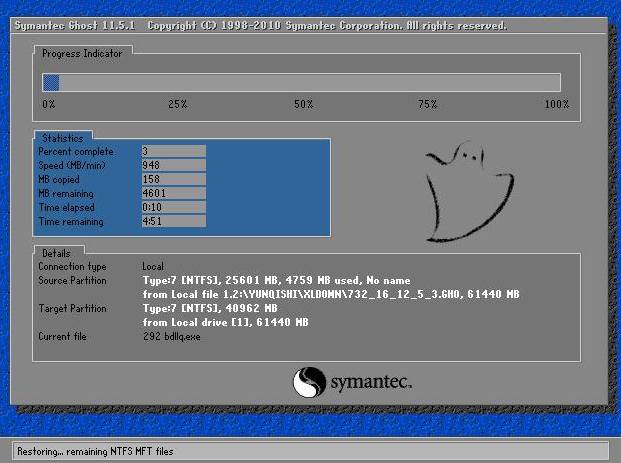Click the MB remaining value showing 4601
Viewport: 621px width, 463px height.
click(x=173, y=193)
